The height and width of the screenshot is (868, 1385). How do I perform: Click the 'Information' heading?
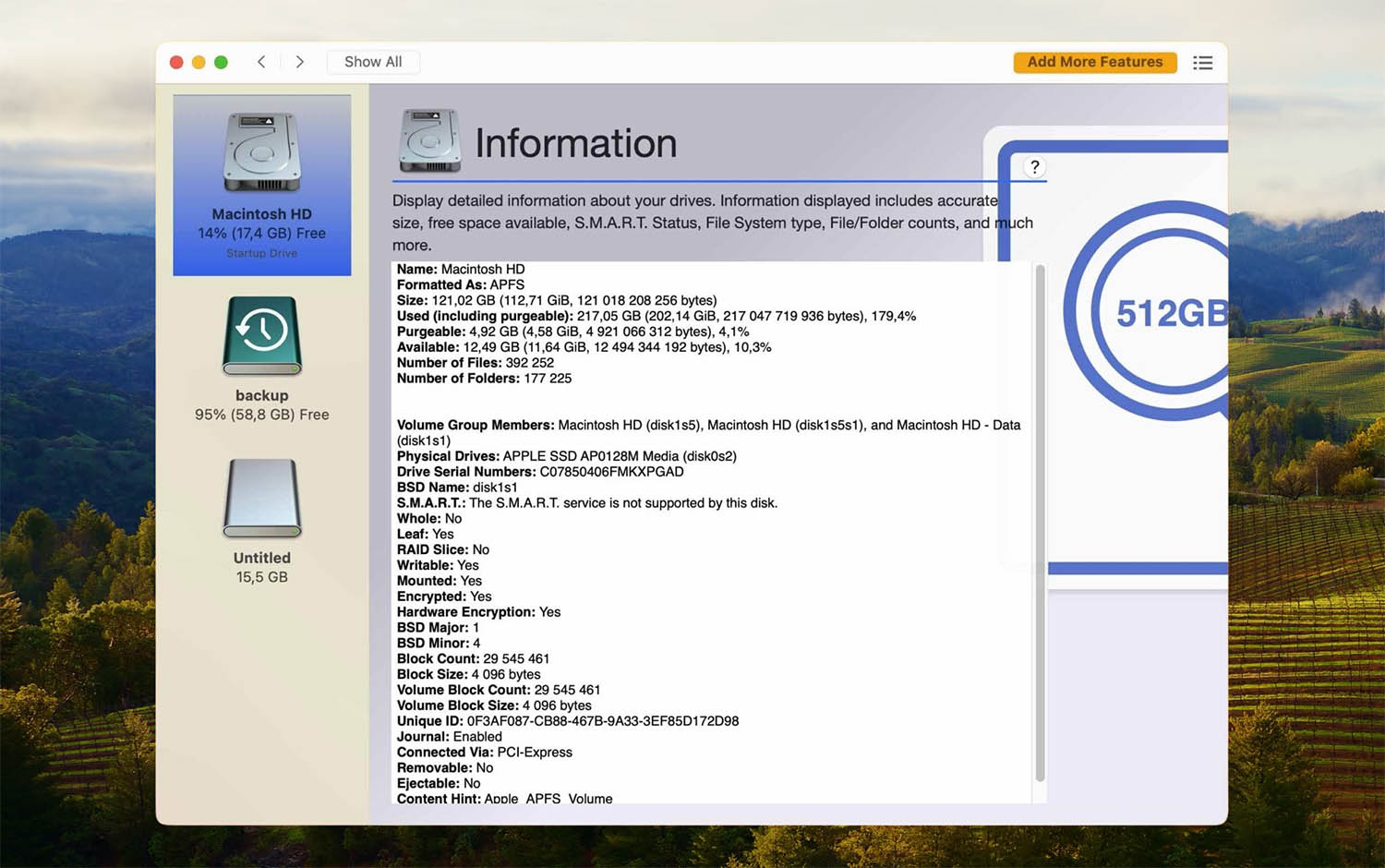click(576, 143)
